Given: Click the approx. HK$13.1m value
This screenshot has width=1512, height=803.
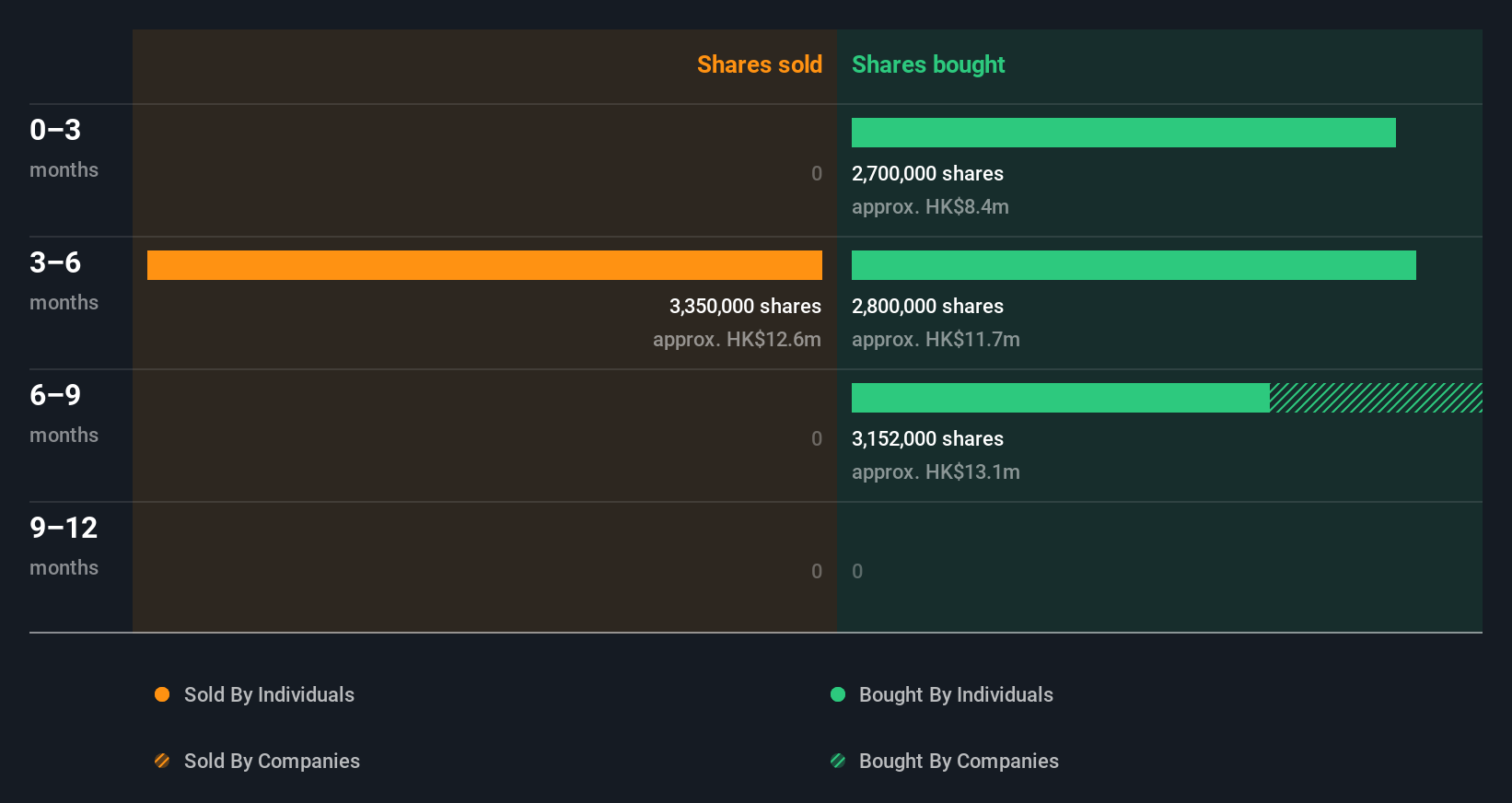Looking at the screenshot, I should pos(936,471).
